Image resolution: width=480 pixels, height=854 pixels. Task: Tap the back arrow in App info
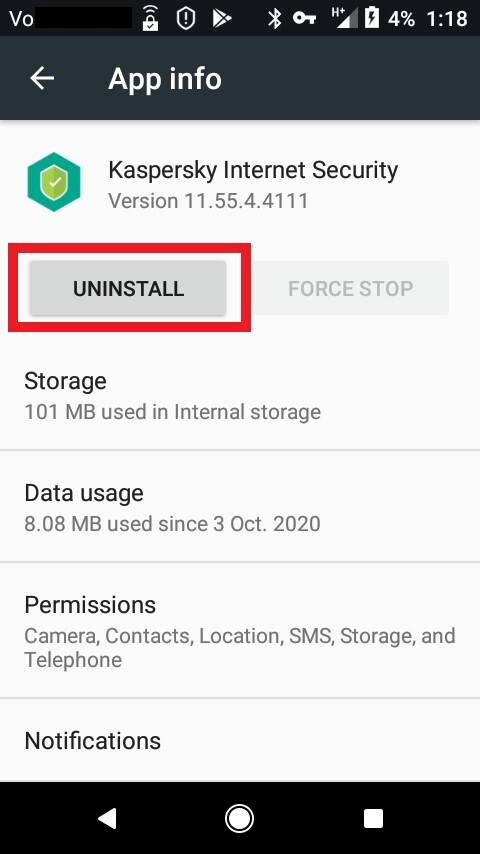42,78
